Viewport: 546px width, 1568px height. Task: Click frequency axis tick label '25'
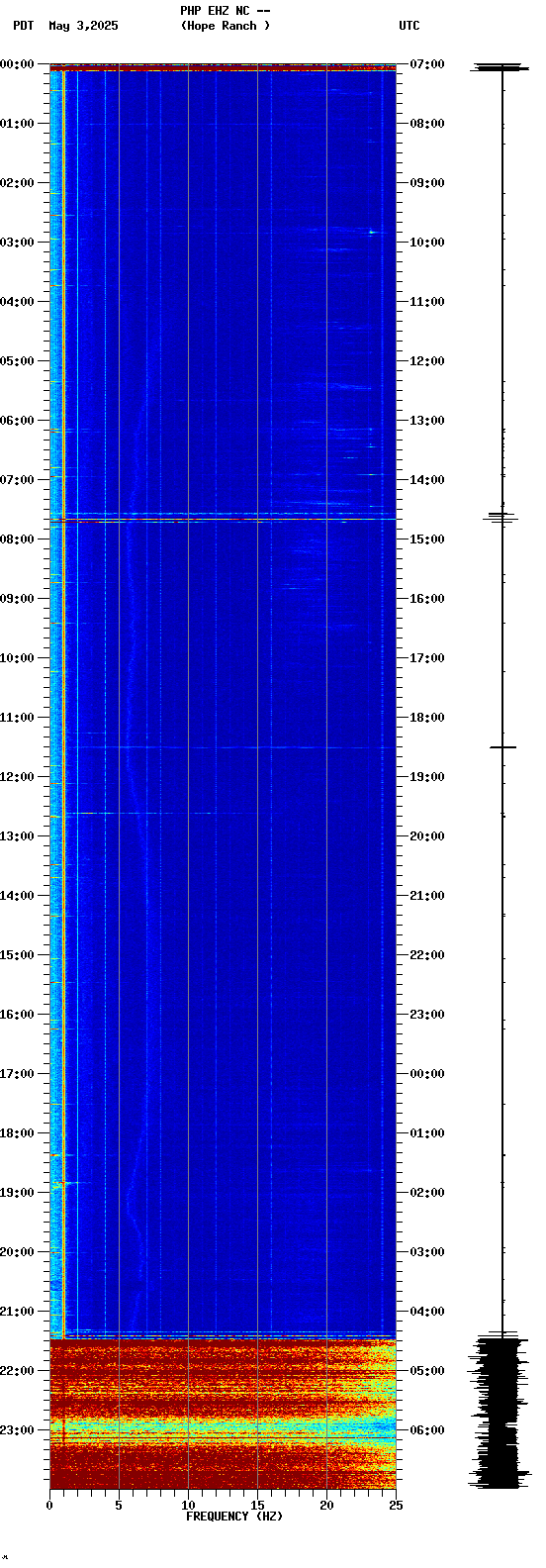pos(396,1506)
